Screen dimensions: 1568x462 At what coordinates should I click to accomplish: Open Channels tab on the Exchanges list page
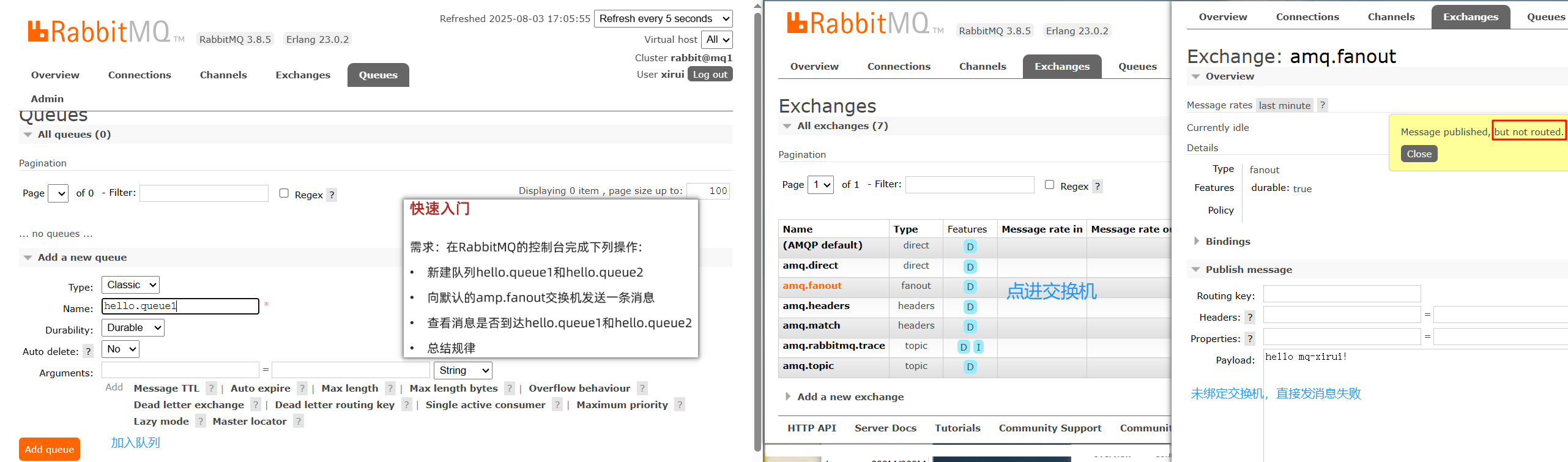(983, 66)
